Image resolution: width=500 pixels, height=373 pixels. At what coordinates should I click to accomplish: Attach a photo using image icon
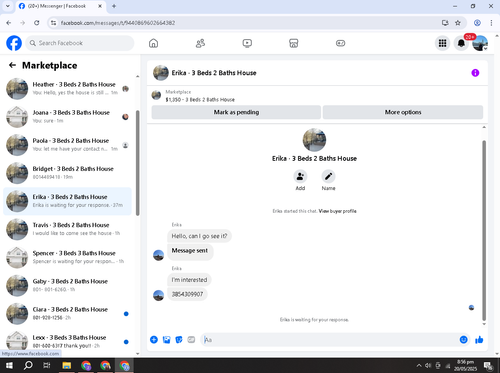tap(166, 340)
